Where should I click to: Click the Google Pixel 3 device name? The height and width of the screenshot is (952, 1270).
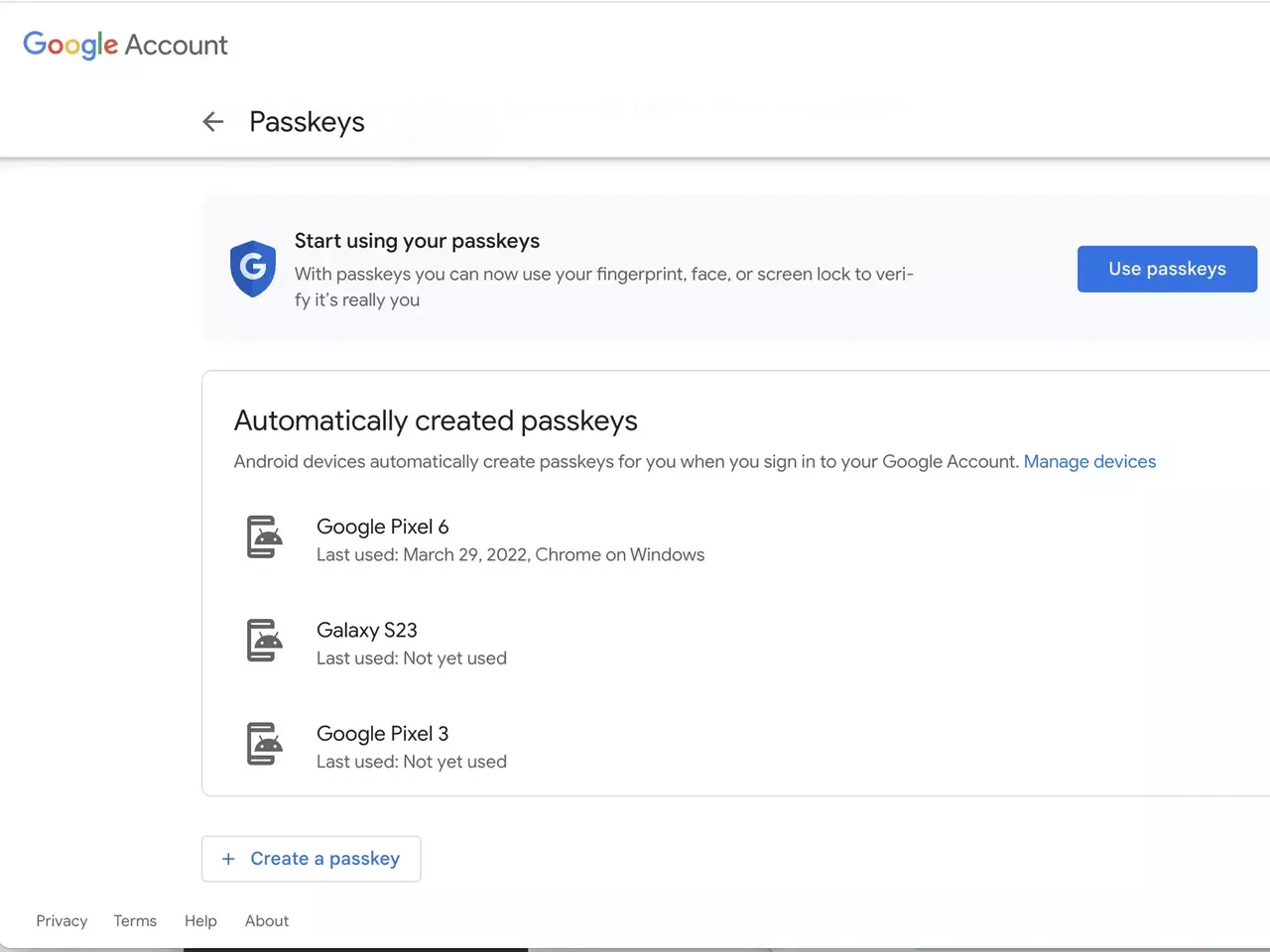pos(383,734)
